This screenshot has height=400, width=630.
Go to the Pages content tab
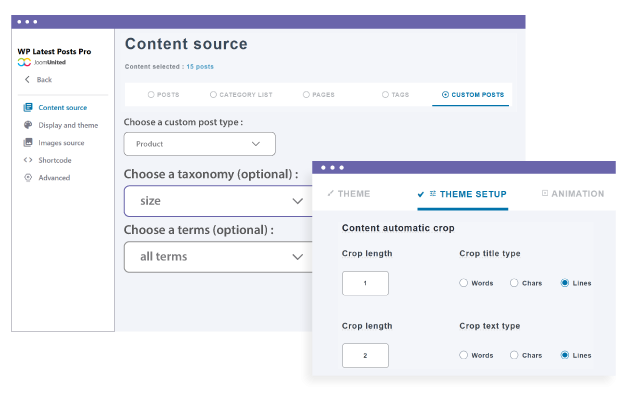coord(320,95)
